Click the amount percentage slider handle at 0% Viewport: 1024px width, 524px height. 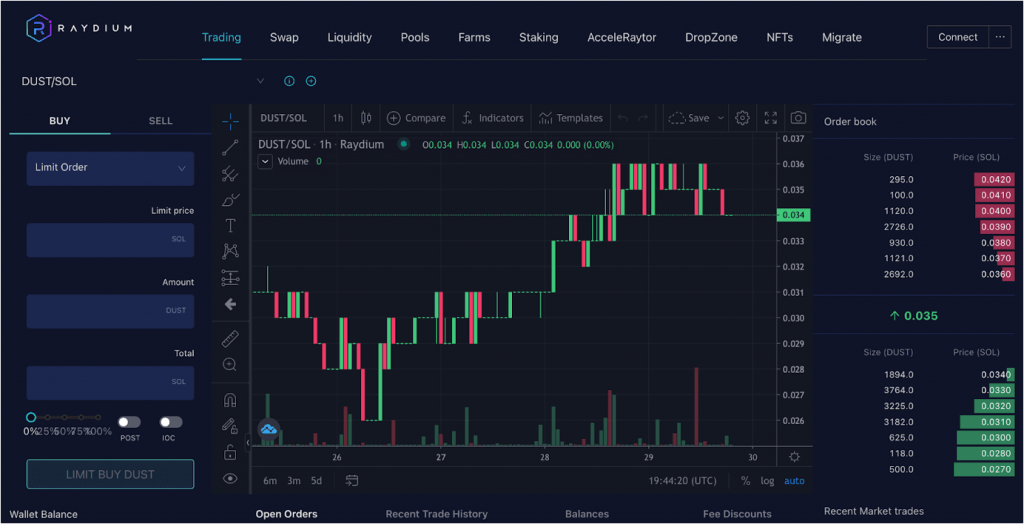tap(31, 417)
